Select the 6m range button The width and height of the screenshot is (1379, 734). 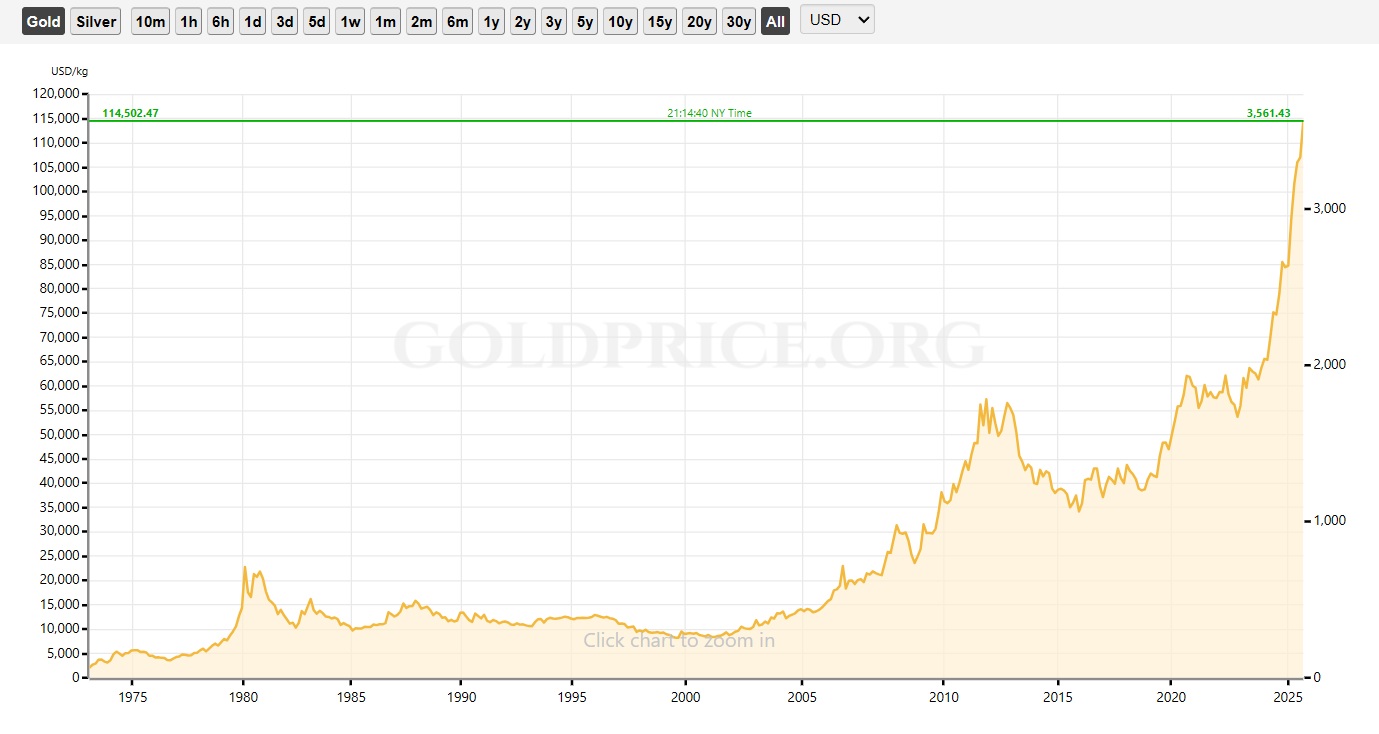pyautogui.click(x=458, y=21)
